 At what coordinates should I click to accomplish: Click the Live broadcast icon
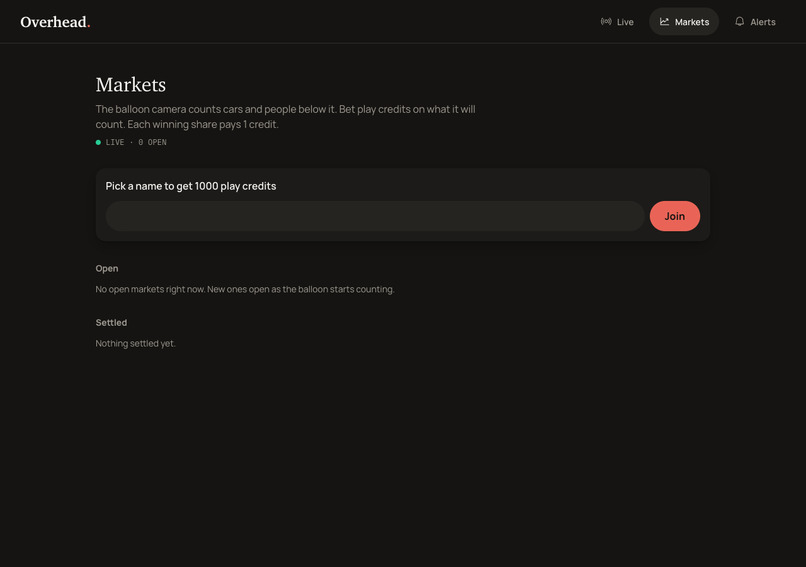tap(606, 22)
